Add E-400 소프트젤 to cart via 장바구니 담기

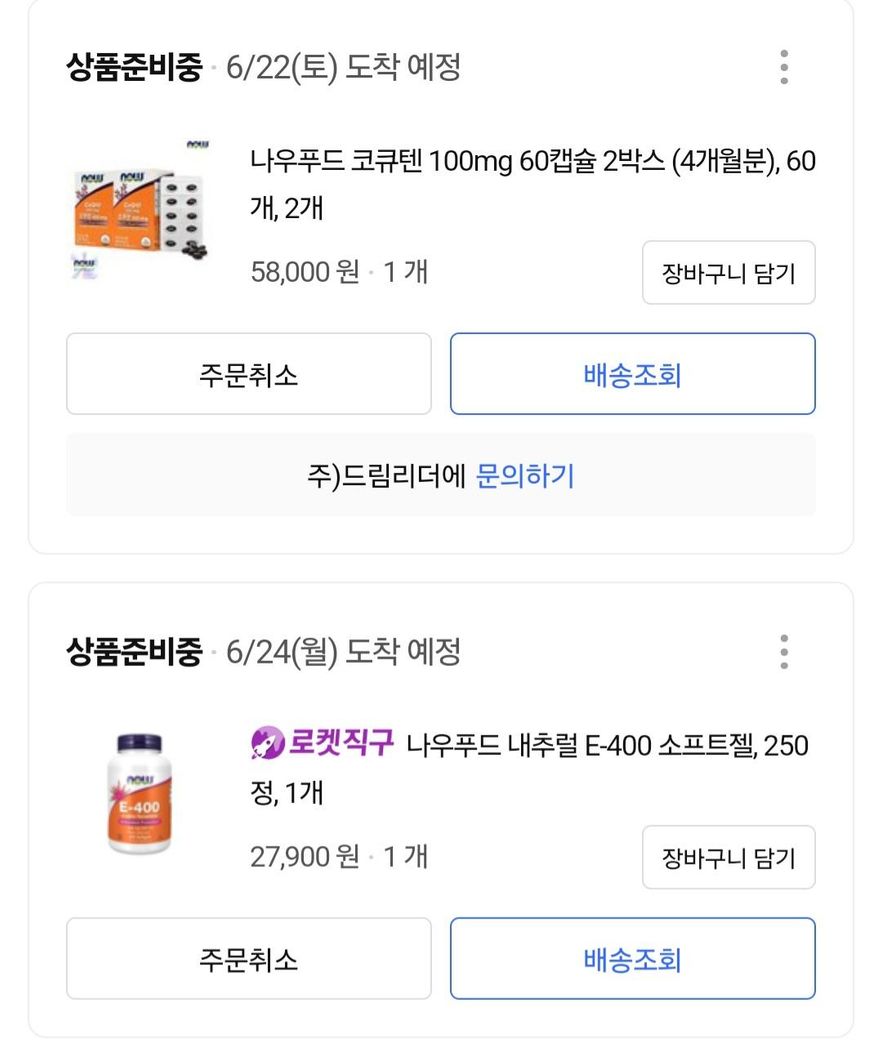(x=728, y=857)
